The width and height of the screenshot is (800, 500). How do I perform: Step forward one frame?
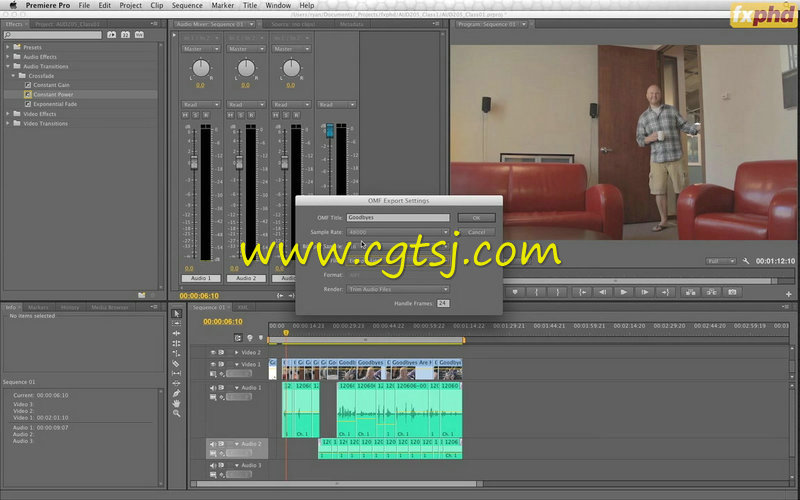point(644,292)
